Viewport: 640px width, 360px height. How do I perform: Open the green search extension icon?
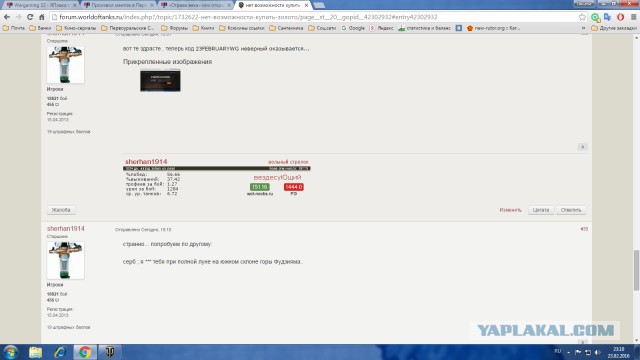tap(596, 17)
